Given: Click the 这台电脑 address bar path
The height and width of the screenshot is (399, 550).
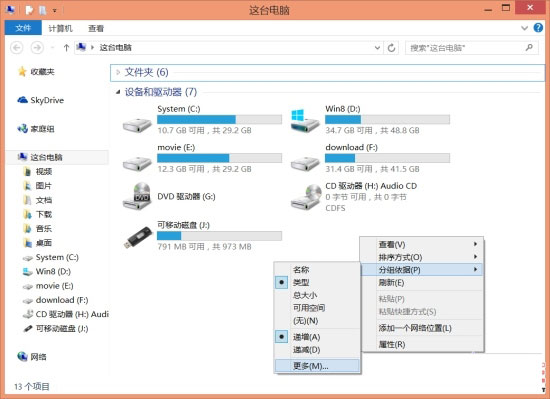Looking at the screenshot, I should [115, 47].
